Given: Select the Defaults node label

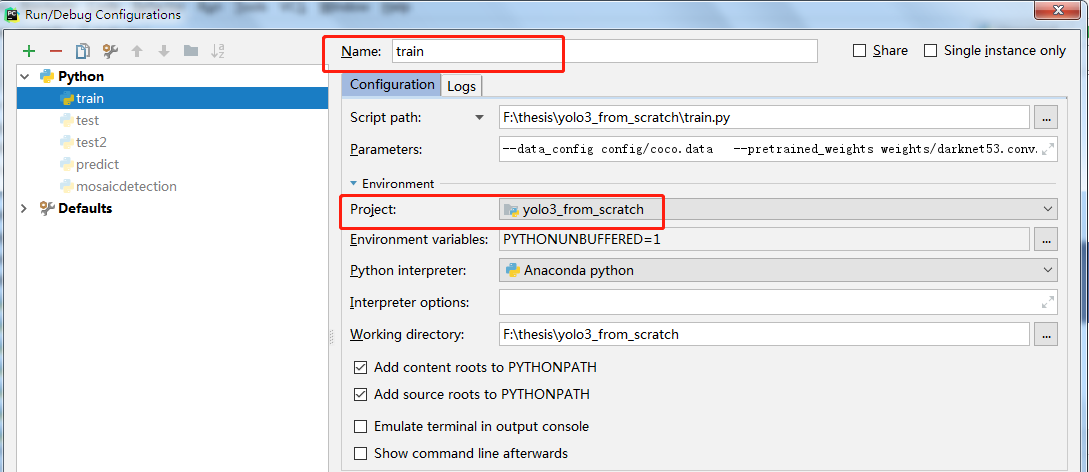Looking at the screenshot, I should click(85, 208).
